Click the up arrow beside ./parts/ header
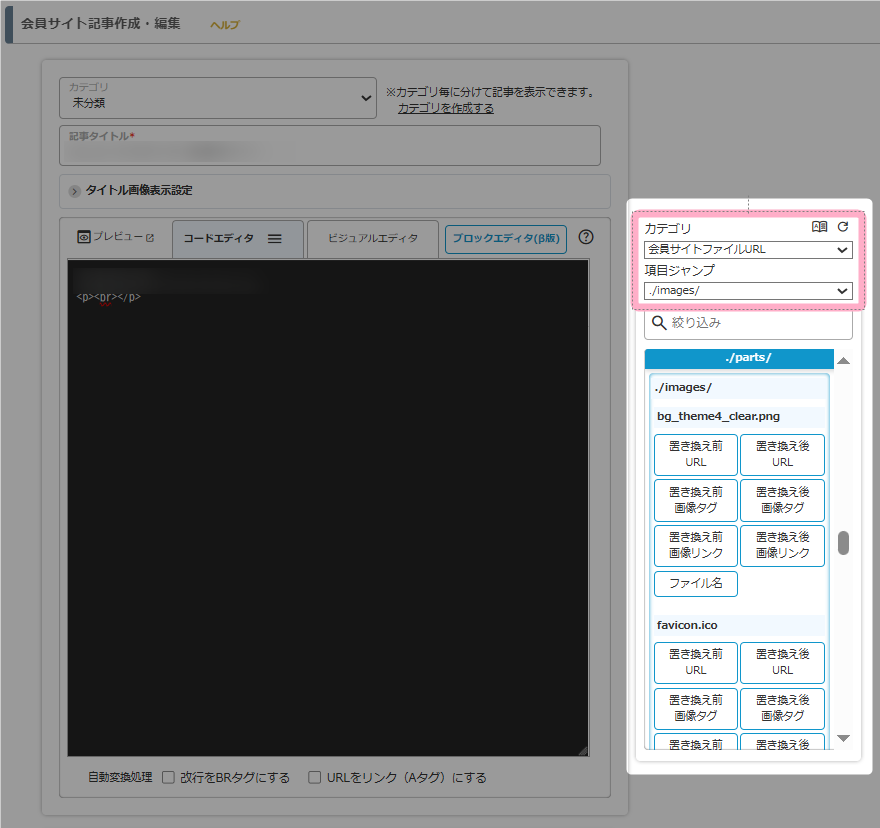880x828 pixels. point(843,360)
